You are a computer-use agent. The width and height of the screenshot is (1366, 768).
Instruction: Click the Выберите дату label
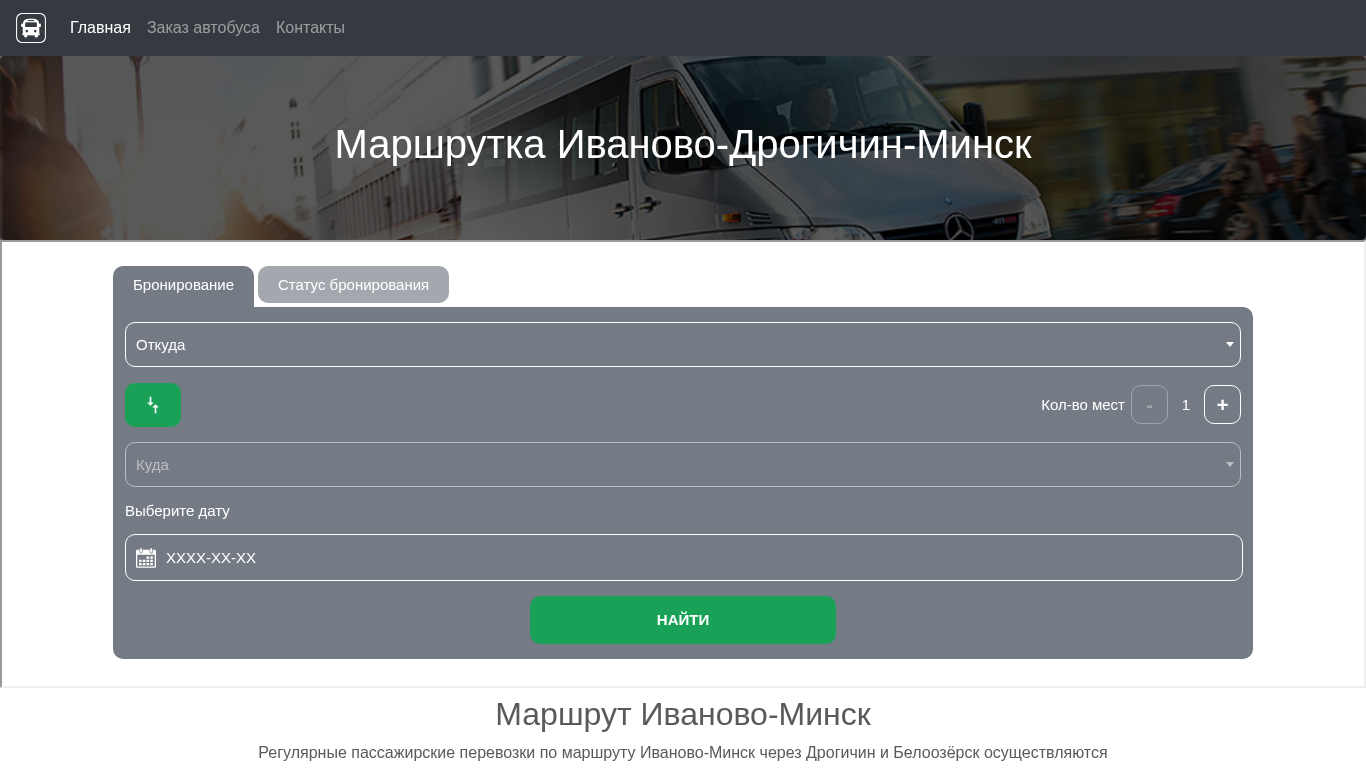(177, 511)
